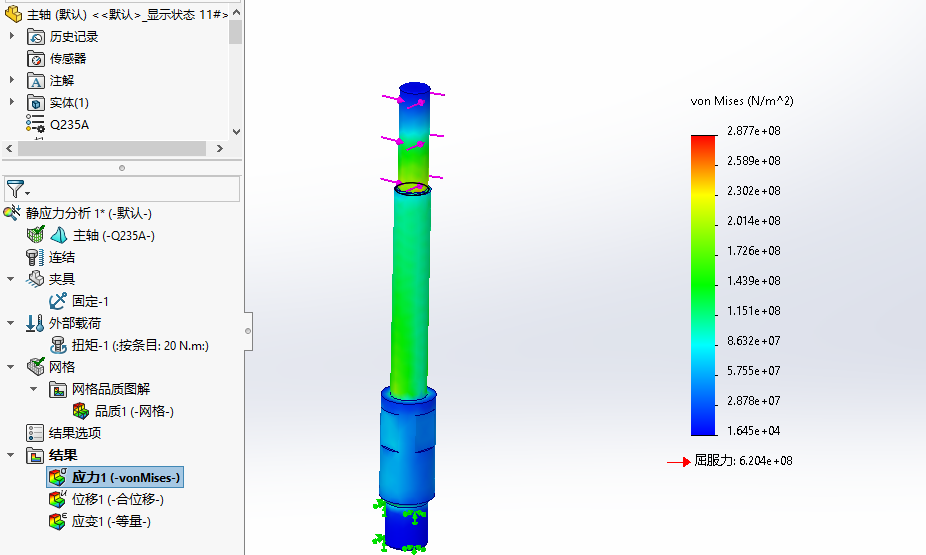
Task: Click the 静应力分析 1 study icon
Action: point(12,213)
